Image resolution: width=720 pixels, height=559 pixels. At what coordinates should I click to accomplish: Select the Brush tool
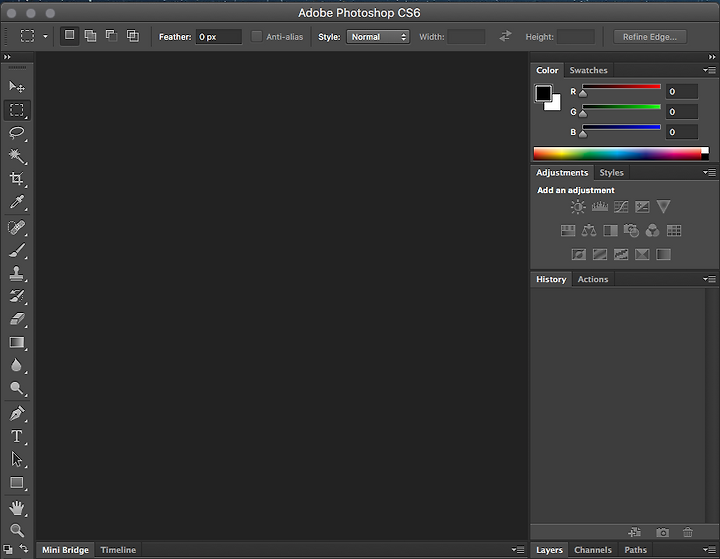[17, 251]
